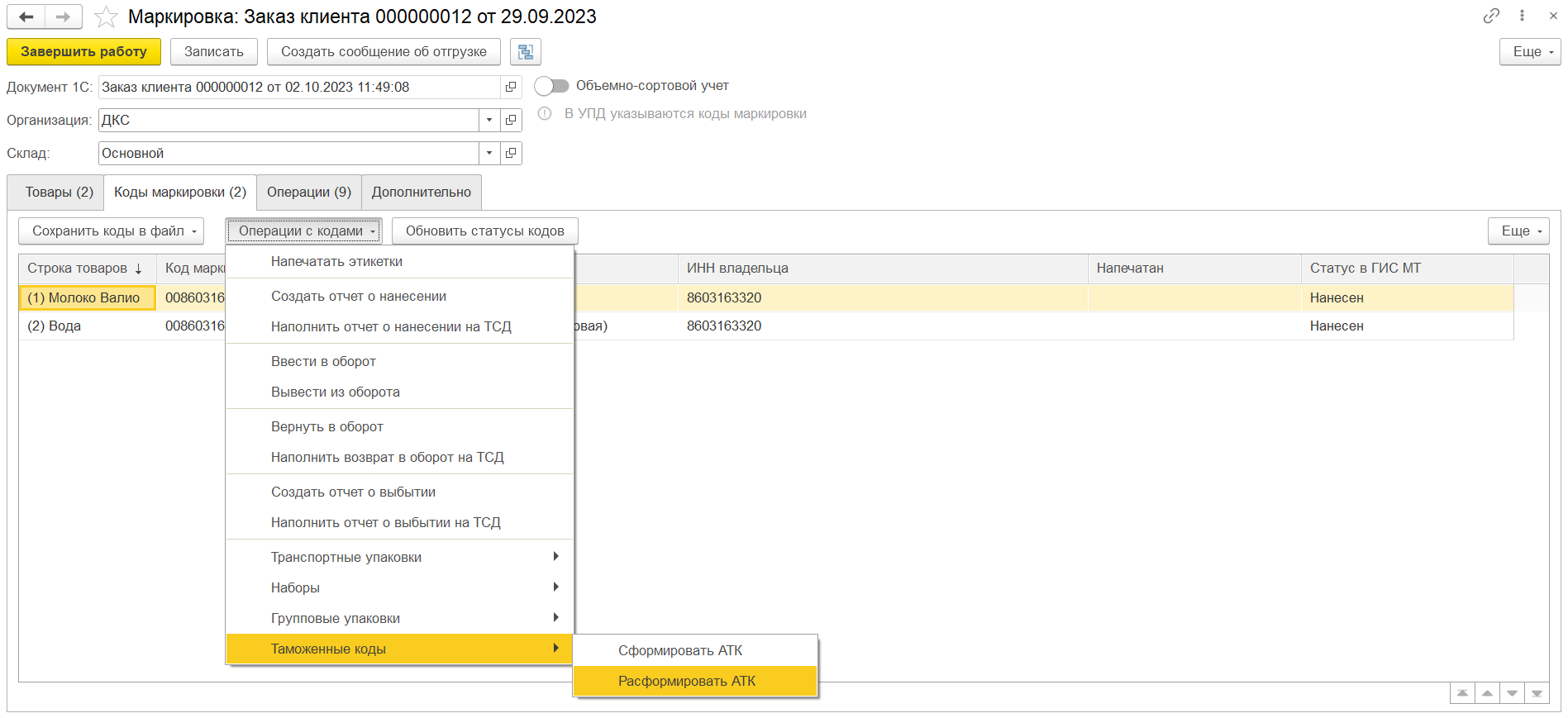The width and height of the screenshot is (1568, 718).
Task: Switch to Товары (2) tab
Action: (56, 193)
